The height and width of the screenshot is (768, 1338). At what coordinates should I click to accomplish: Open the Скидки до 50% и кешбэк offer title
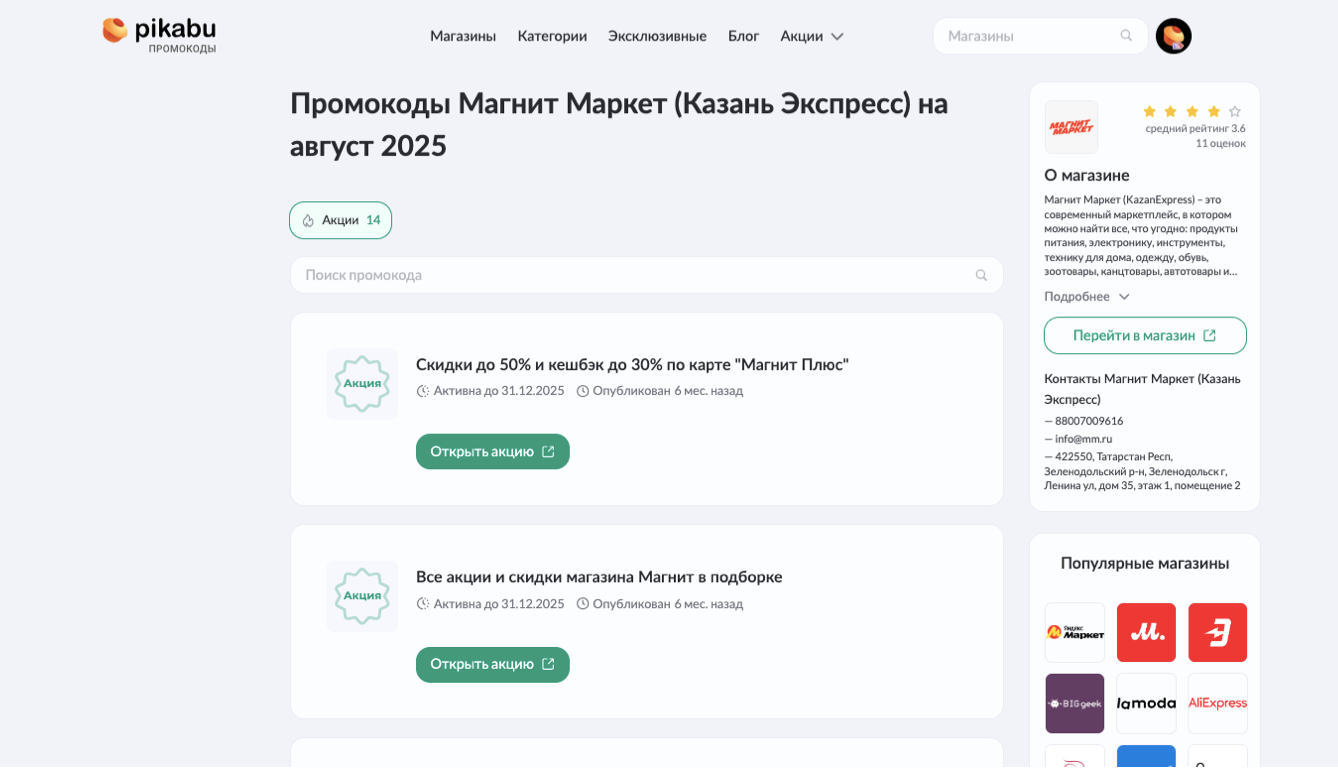[x=632, y=365]
